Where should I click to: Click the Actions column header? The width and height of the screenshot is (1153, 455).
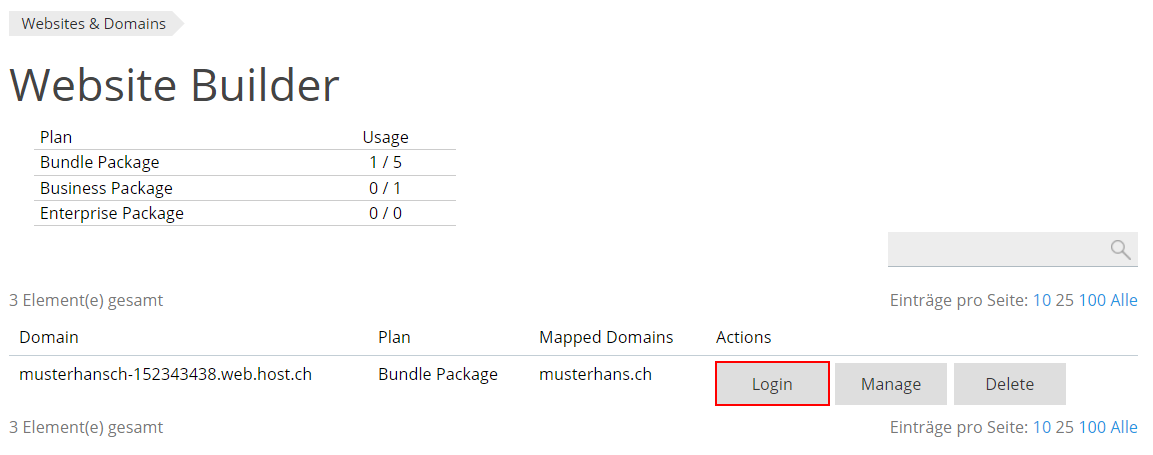(743, 337)
